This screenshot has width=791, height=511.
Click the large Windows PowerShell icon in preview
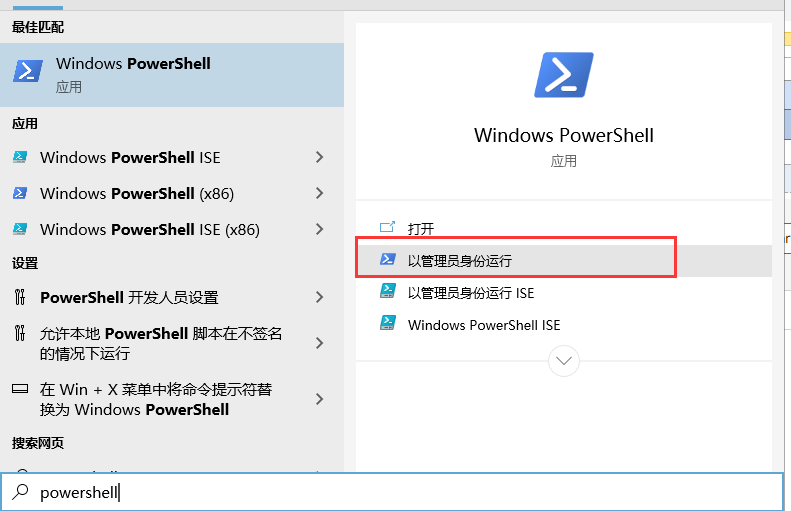[x=564, y=76]
